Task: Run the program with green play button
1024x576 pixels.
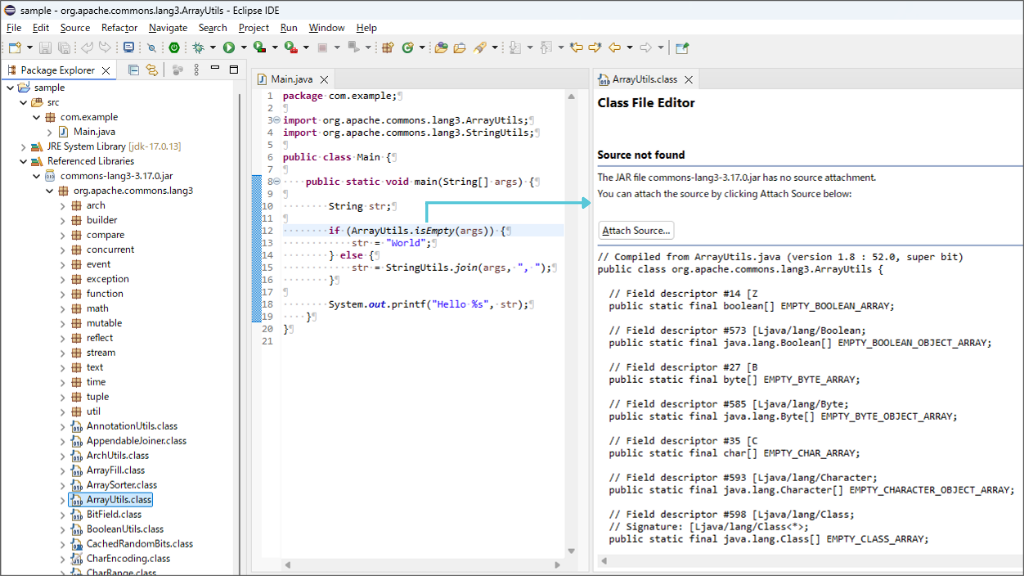Action: pos(229,47)
